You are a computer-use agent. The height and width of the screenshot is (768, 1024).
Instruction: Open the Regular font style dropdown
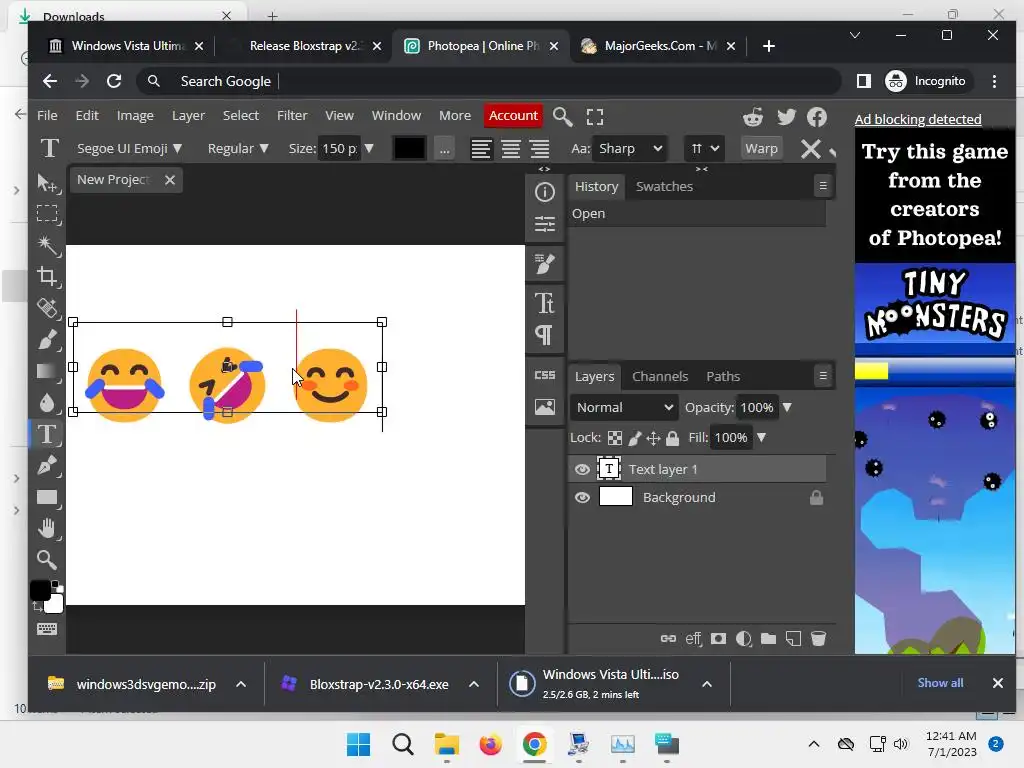click(238, 149)
